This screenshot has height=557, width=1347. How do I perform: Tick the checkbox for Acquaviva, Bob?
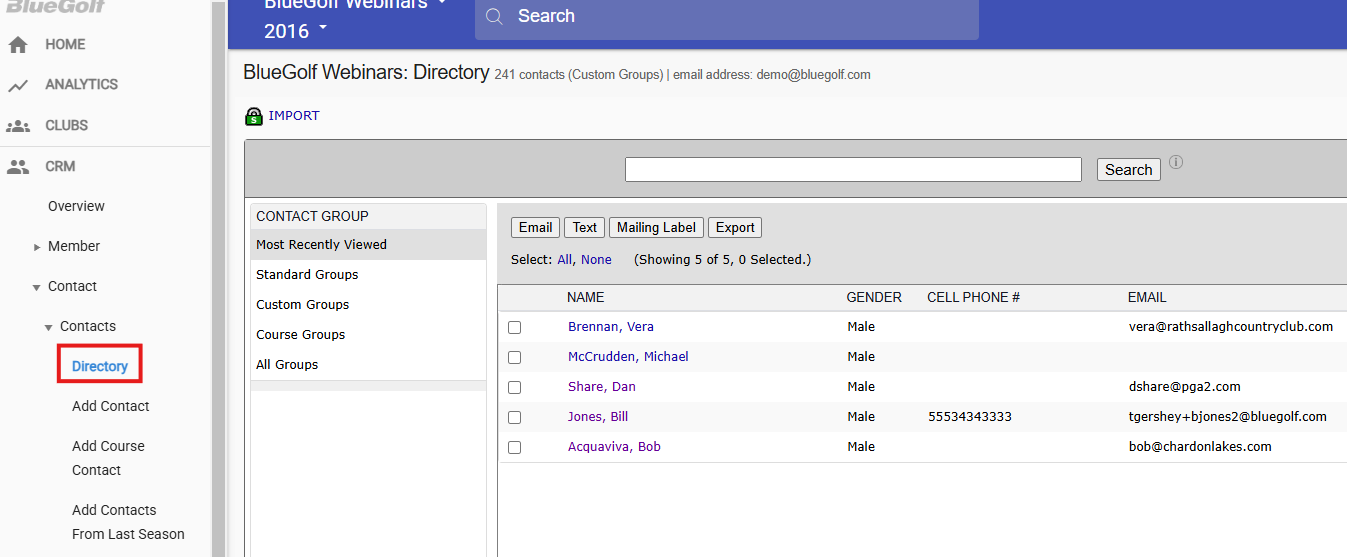coord(514,447)
